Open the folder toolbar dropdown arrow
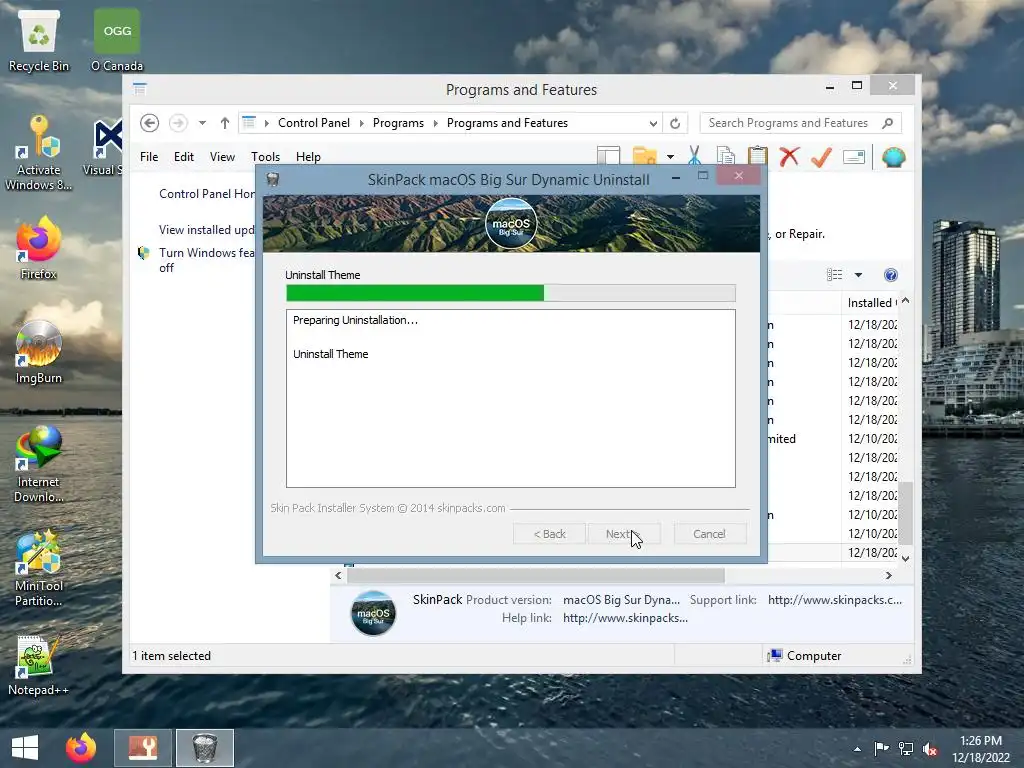The height and width of the screenshot is (768, 1024). click(670, 157)
